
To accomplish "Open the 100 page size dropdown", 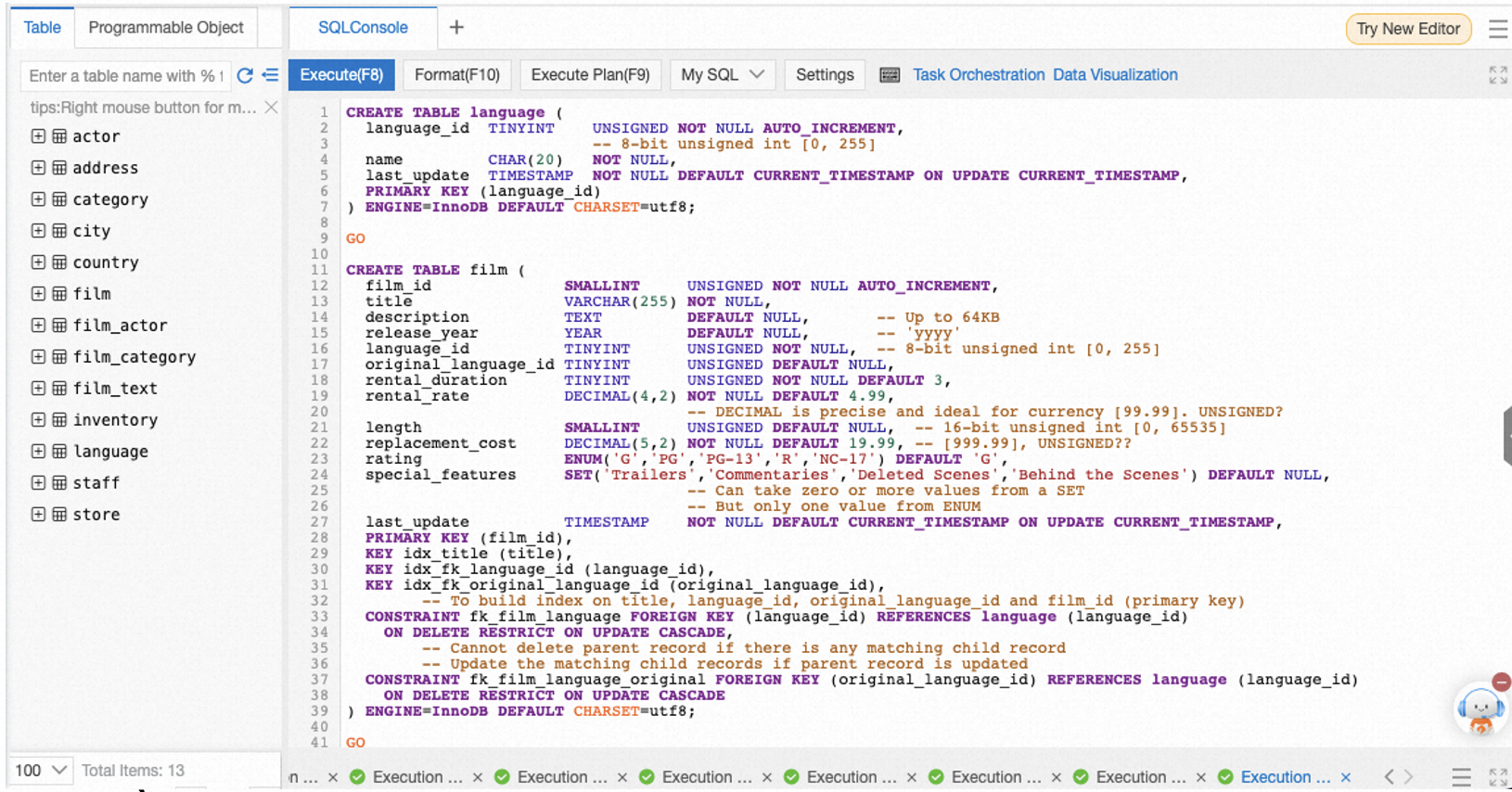I will 41,770.
